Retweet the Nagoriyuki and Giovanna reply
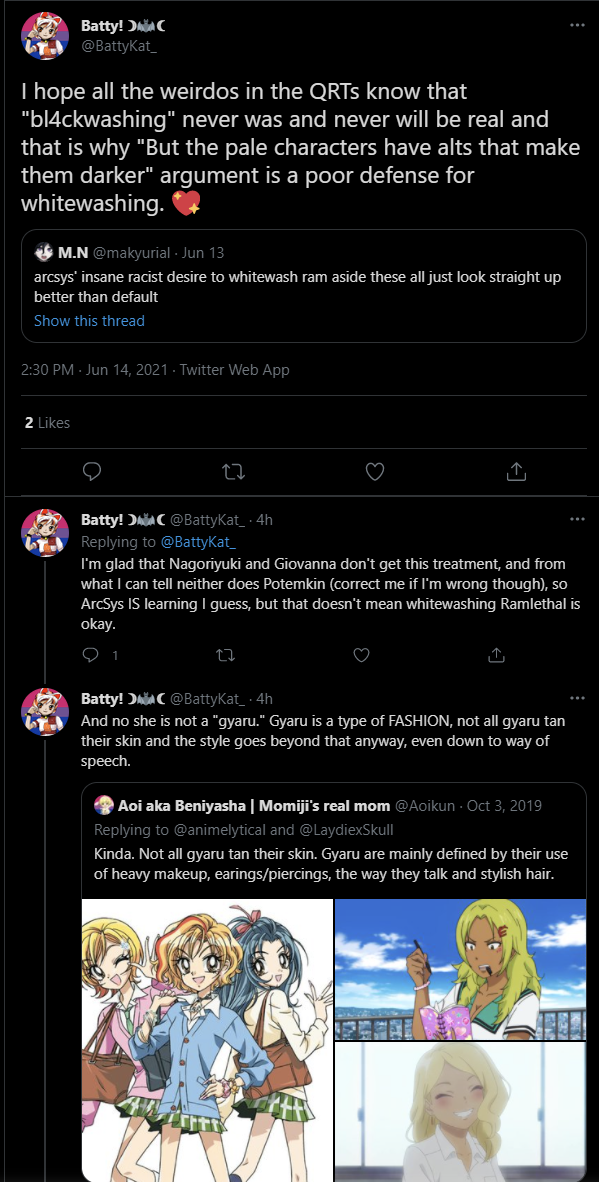Viewport: 599px width, 1182px height. (x=225, y=655)
